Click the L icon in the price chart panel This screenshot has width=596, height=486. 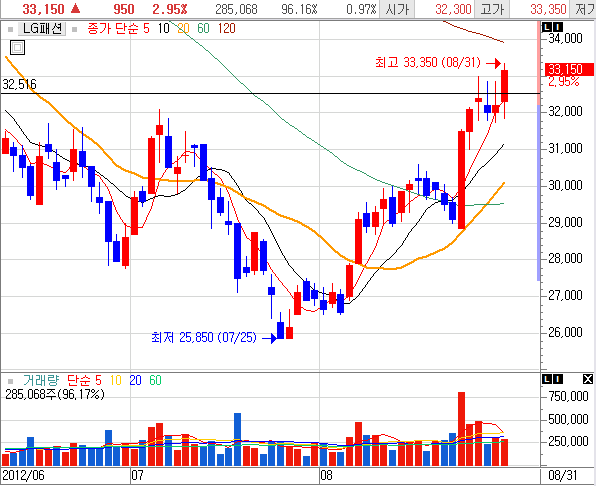pyautogui.click(x=547, y=27)
